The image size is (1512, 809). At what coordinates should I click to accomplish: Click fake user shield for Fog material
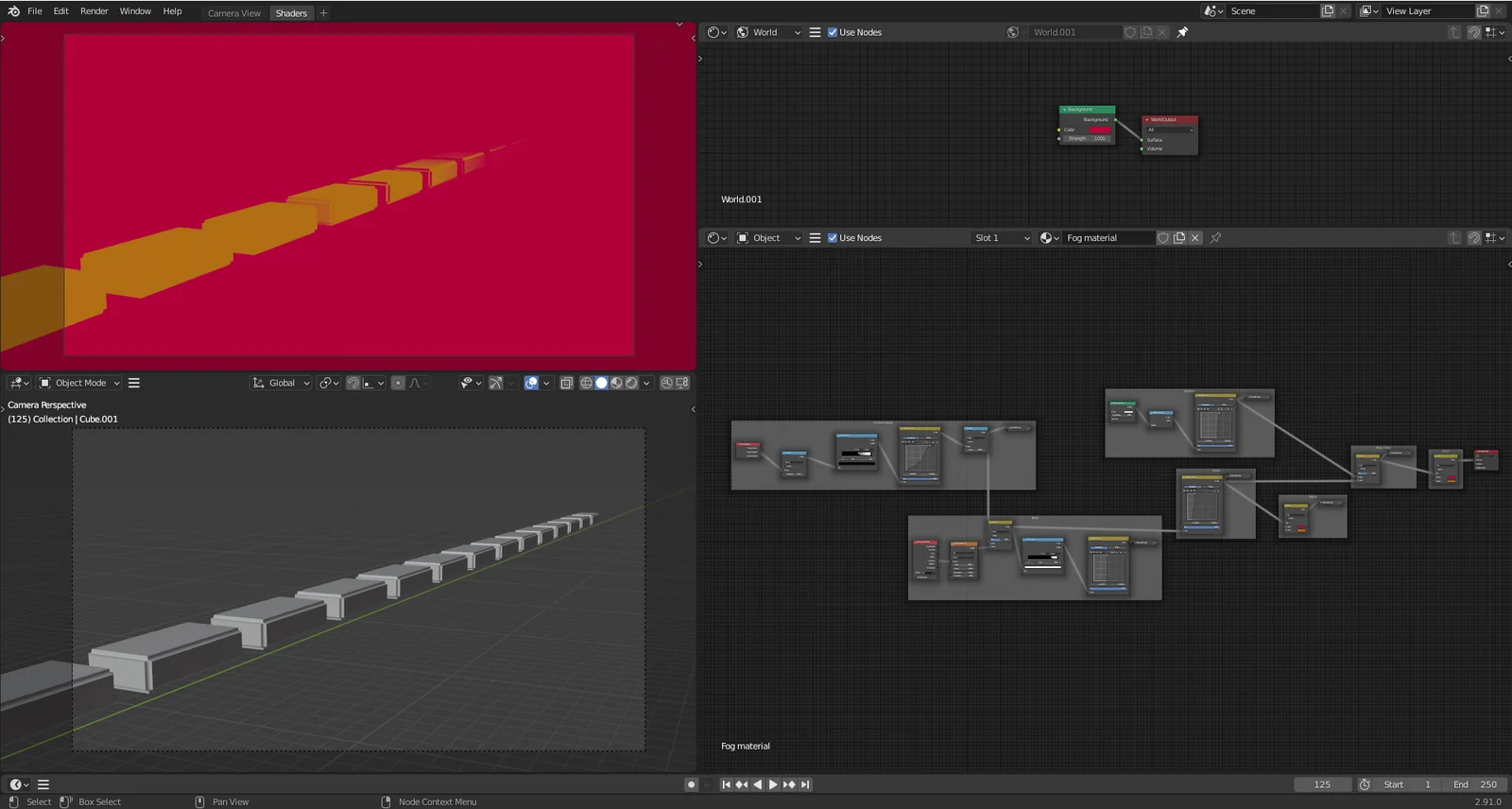tap(1163, 238)
